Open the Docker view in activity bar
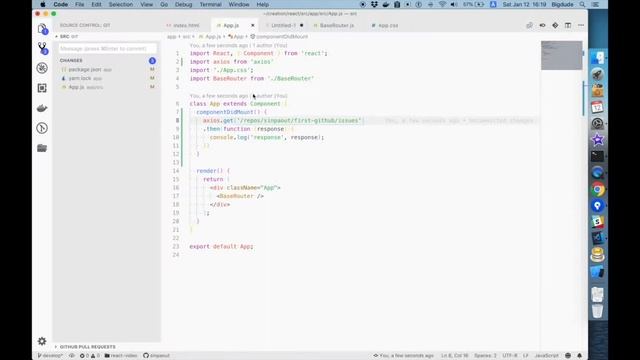640x360 pixels. tap(42, 108)
